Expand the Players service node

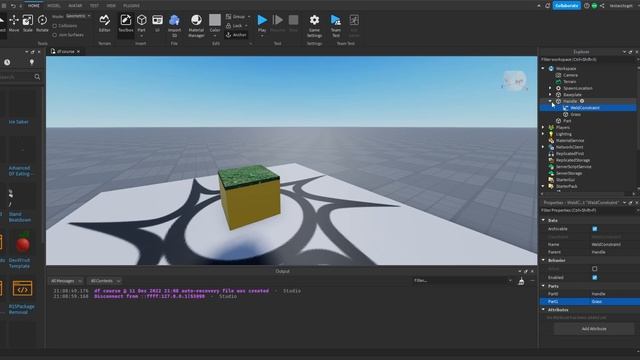tap(543, 127)
